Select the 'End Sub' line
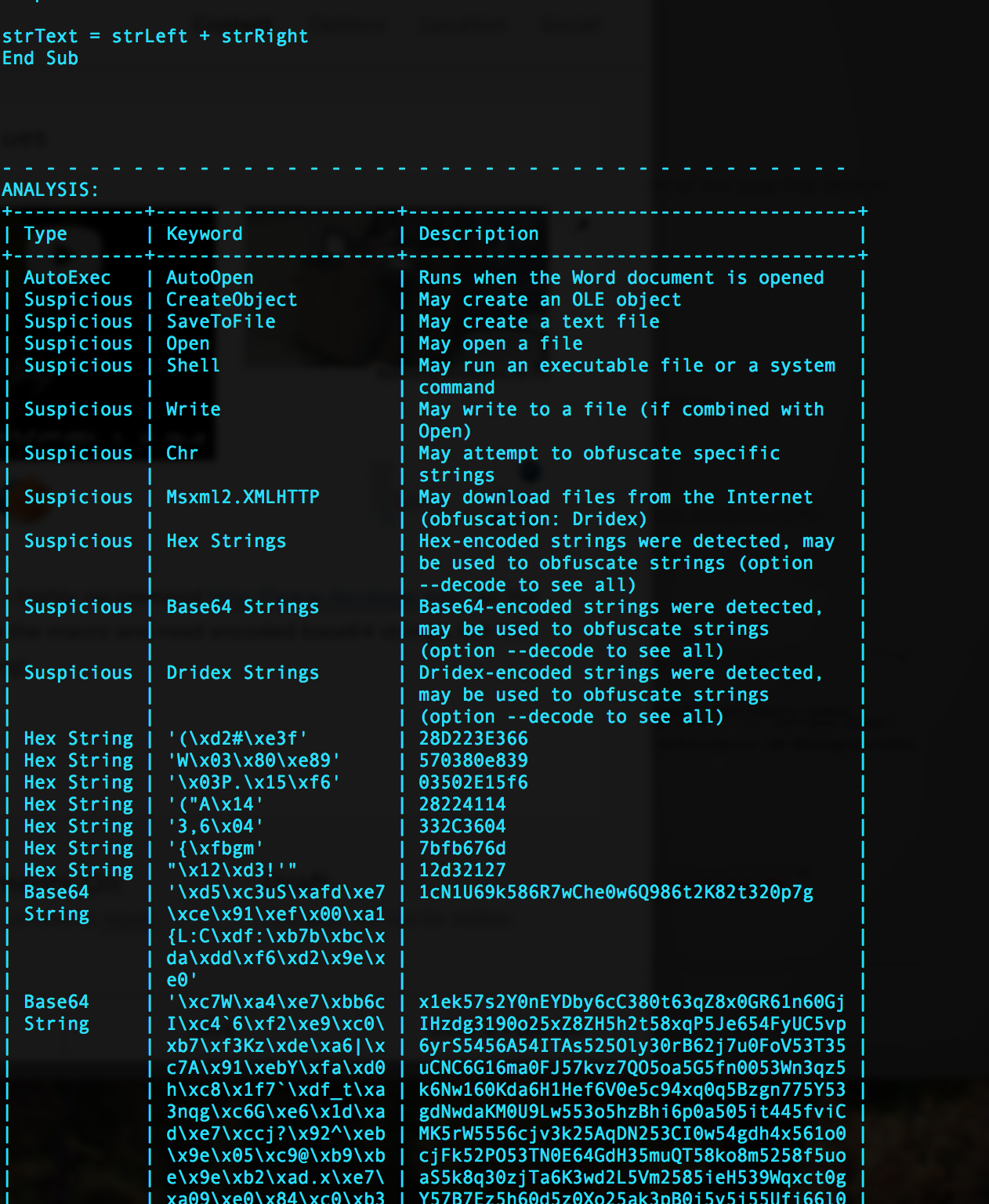The height and width of the screenshot is (1204, 989). point(40,58)
